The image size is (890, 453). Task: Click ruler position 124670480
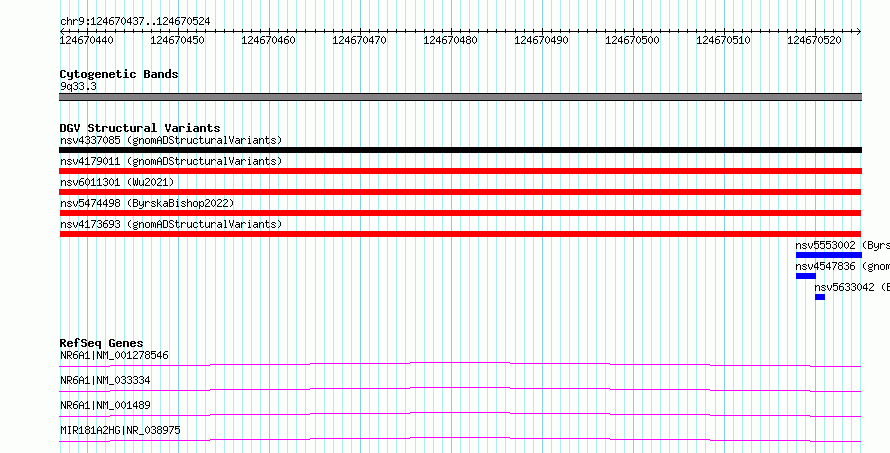(x=451, y=40)
